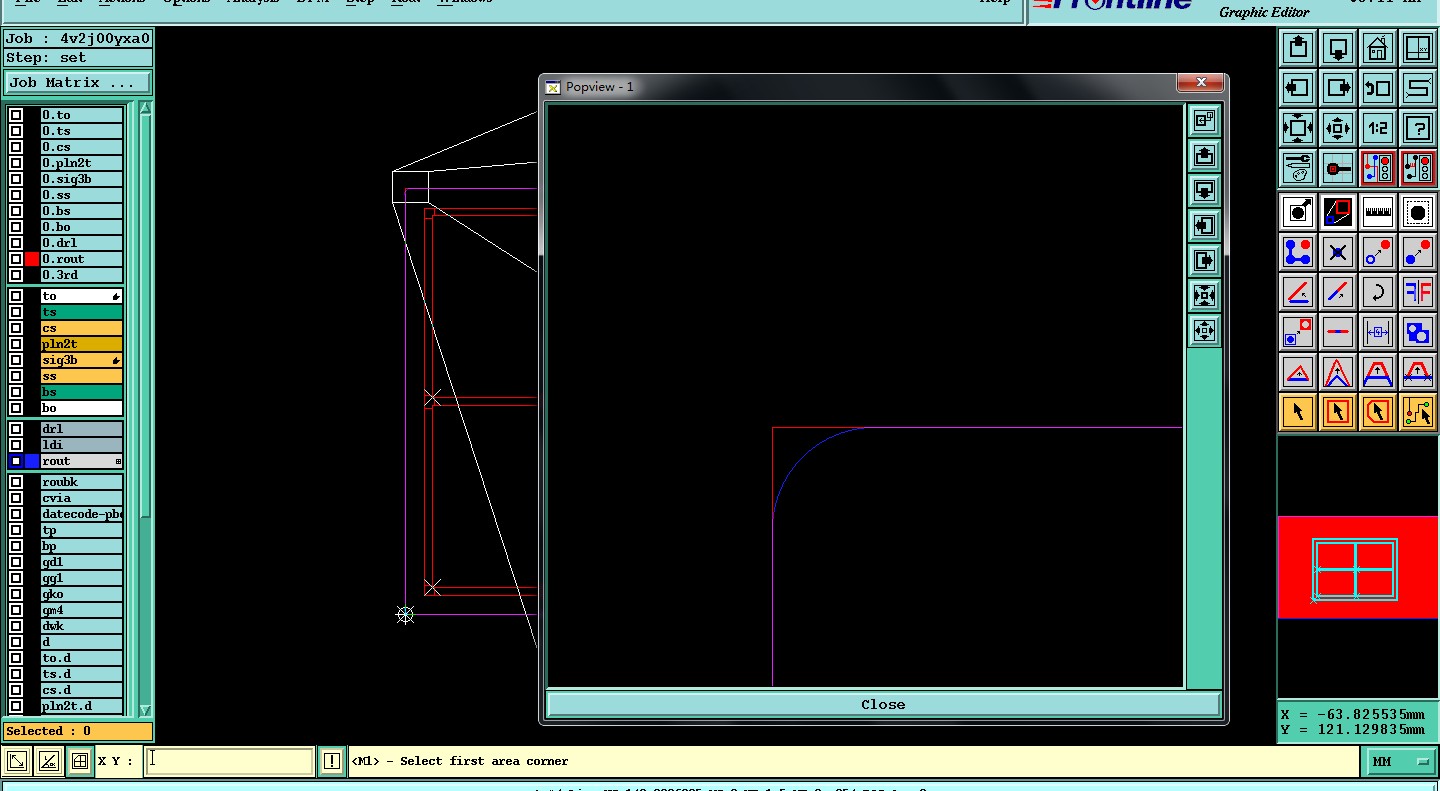Viewport: 1440px width, 791px height.
Task: Click the exclamation mark button
Action: click(x=332, y=762)
